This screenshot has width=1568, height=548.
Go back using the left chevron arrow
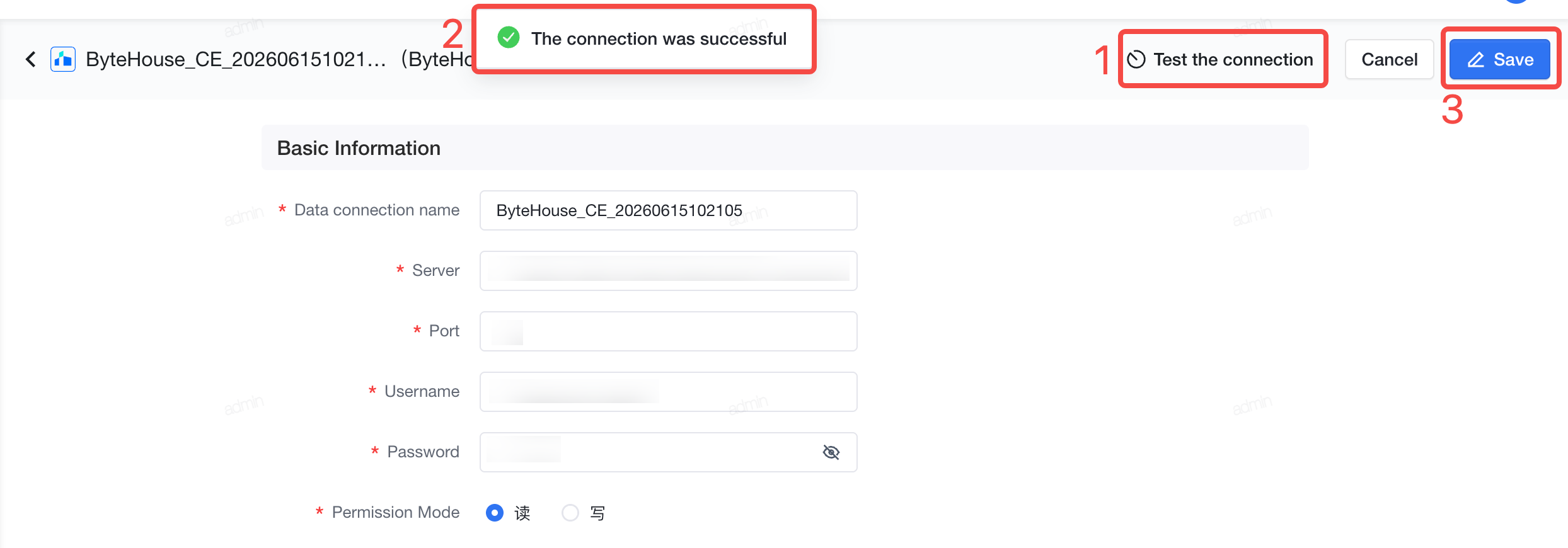pos(30,59)
